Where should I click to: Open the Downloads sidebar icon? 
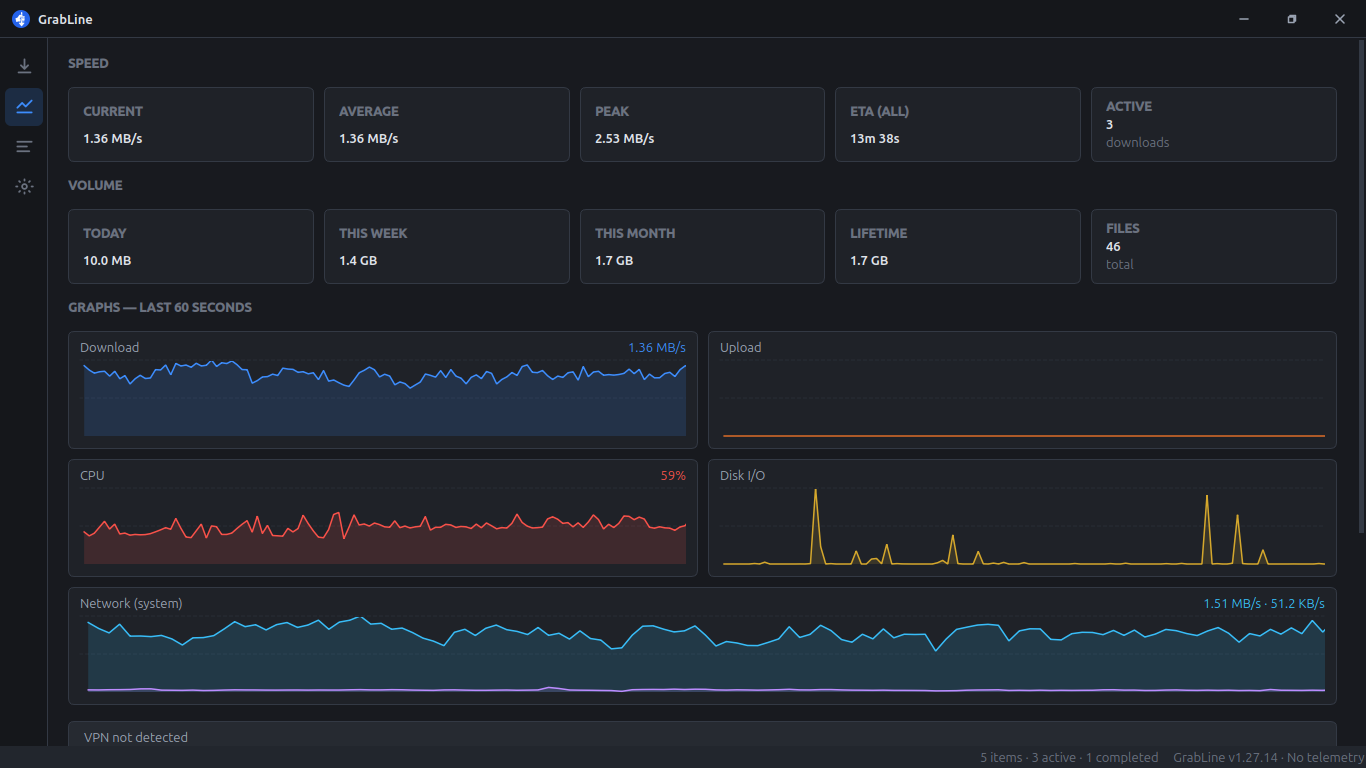click(x=24, y=67)
